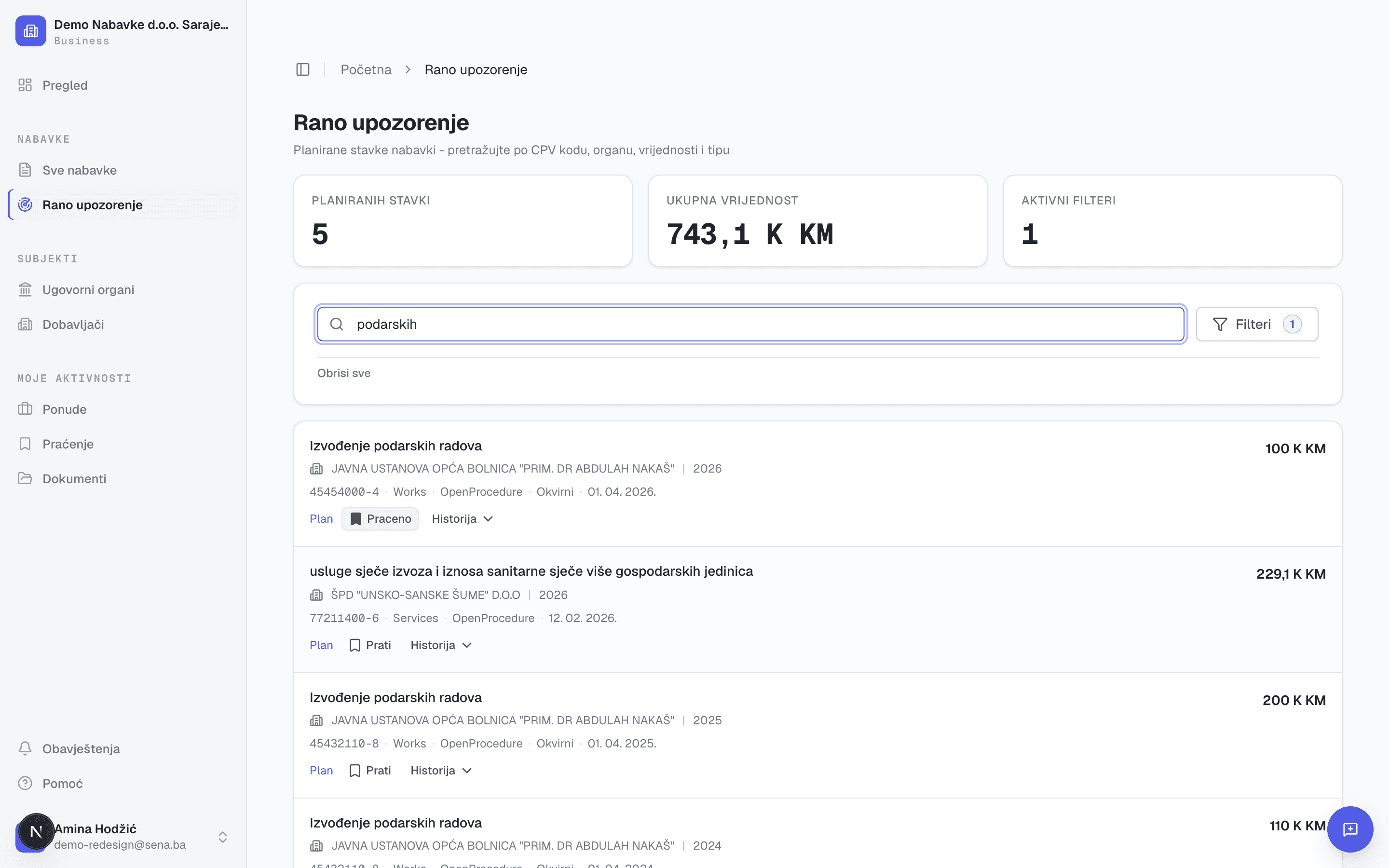This screenshot has width=1389, height=868.
Task: Open the 110 K KM Izvođenje podarskih radova item
Action: [x=395, y=823]
